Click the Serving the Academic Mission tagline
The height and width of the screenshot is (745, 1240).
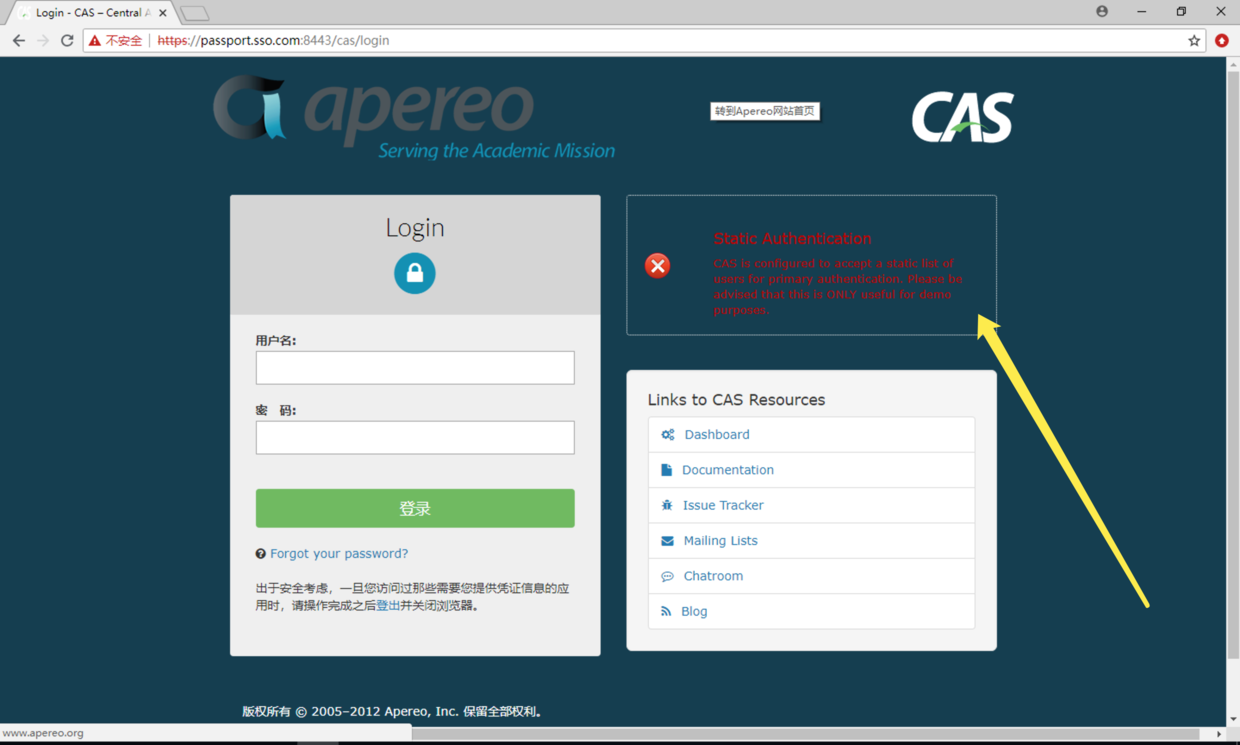point(496,151)
